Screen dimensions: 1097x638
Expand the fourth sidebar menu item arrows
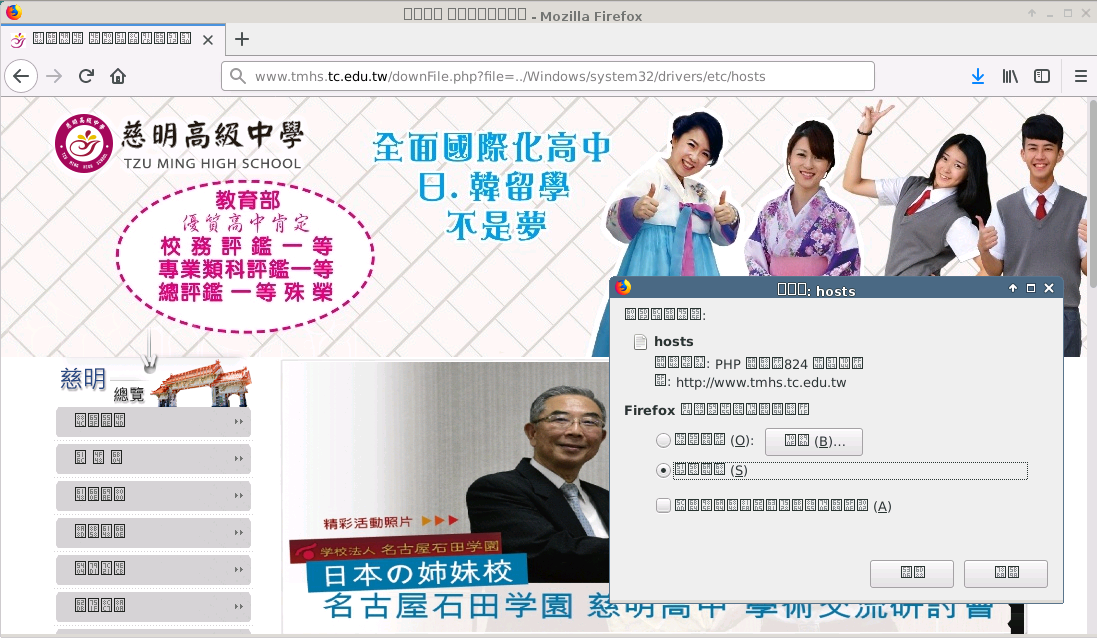coord(239,533)
